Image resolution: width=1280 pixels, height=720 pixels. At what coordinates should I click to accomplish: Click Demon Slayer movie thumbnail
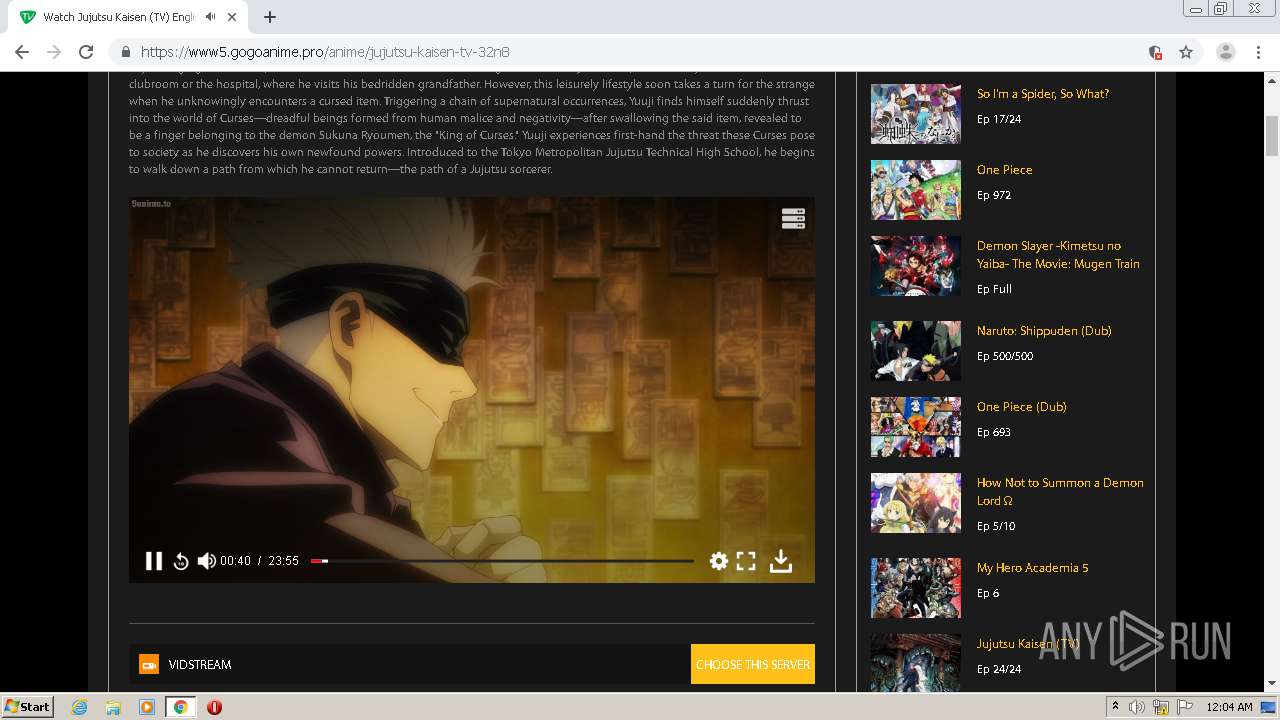pyautogui.click(x=916, y=266)
